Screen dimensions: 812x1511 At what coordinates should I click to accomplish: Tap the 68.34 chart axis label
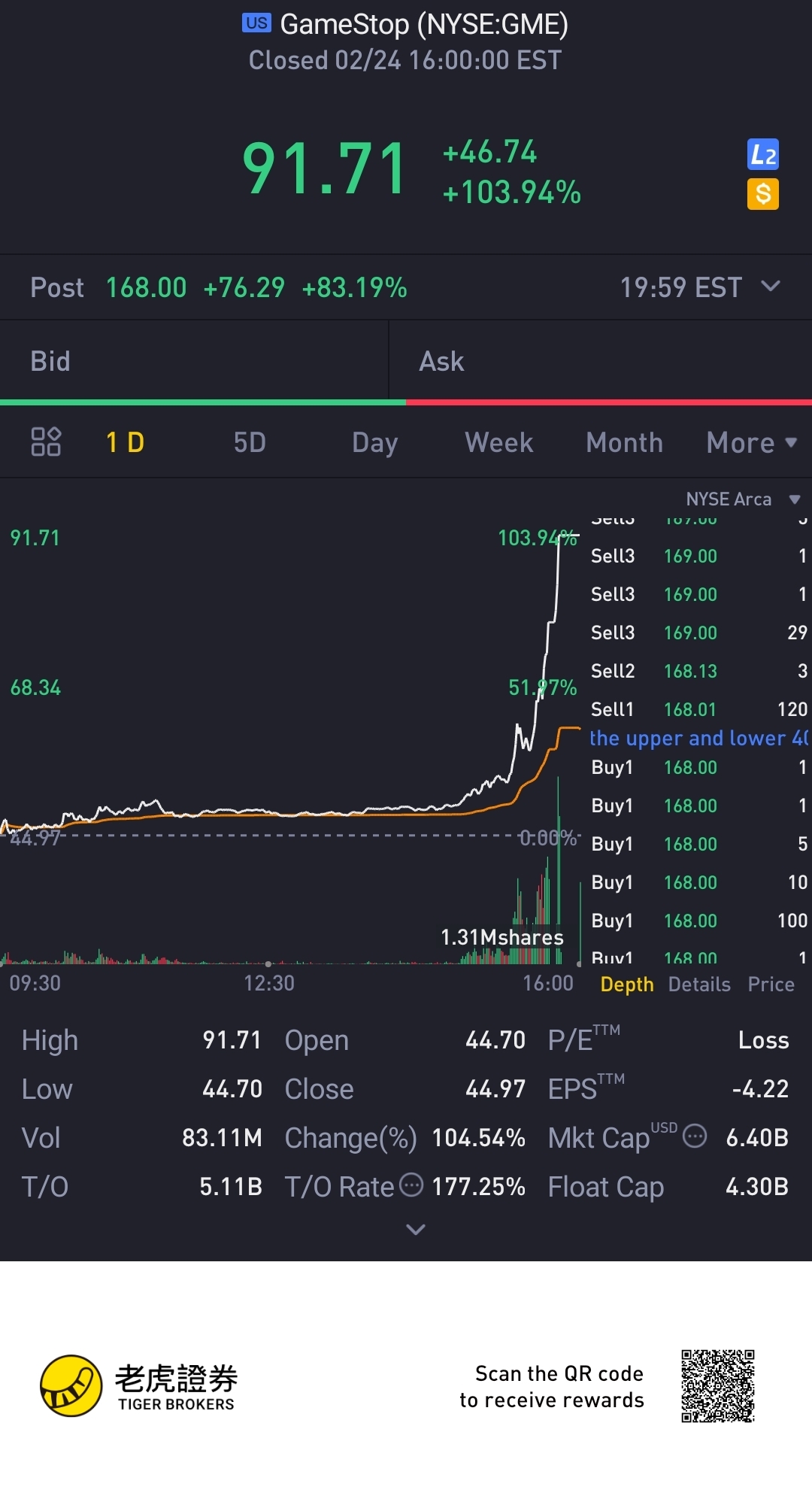[x=35, y=687]
